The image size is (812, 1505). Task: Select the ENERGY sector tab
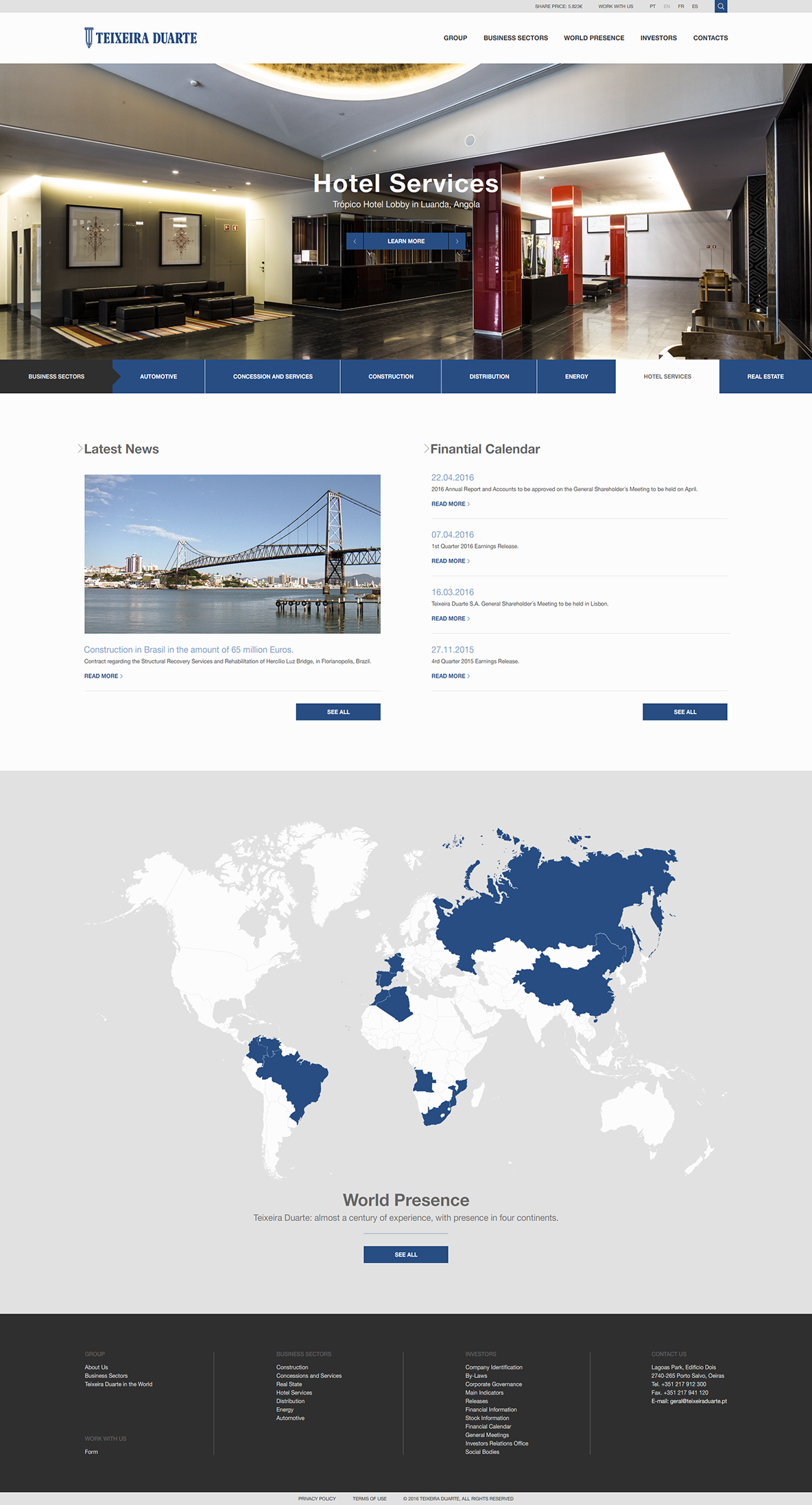[x=577, y=377]
